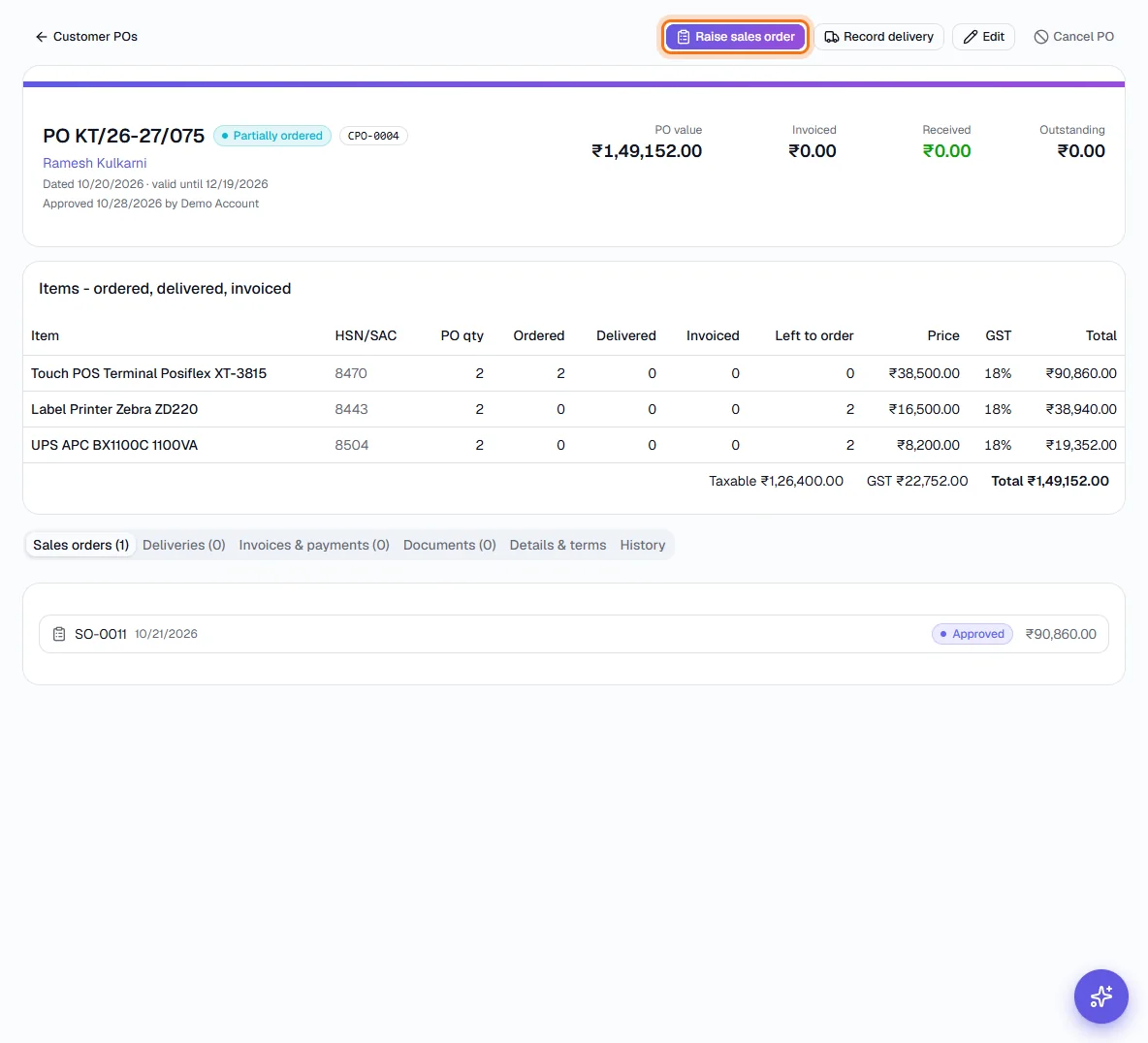Screen dimensions: 1148x1043
Task: Select the Sales orders (1) tab
Action: (x=80, y=546)
